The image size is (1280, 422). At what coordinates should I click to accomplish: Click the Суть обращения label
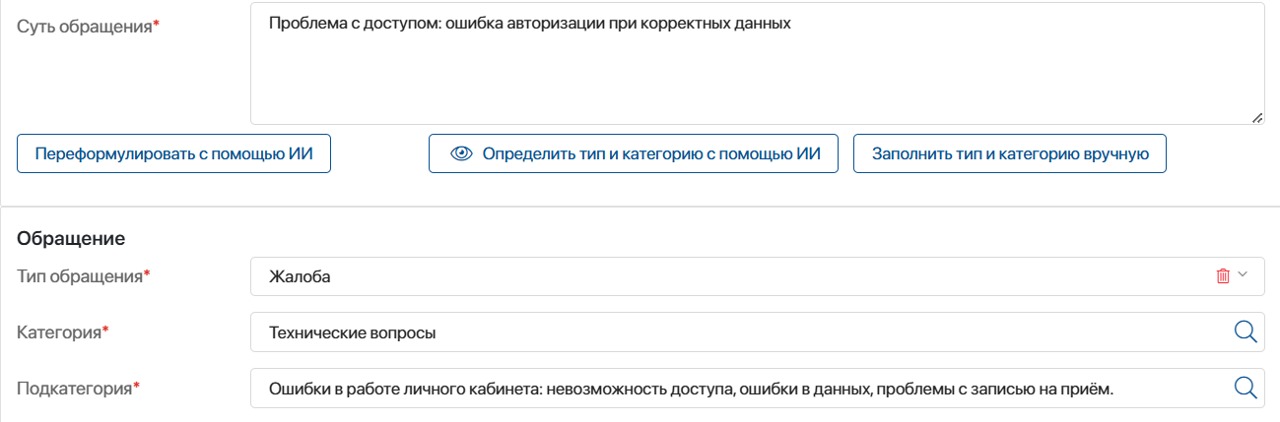[x=84, y=26]
